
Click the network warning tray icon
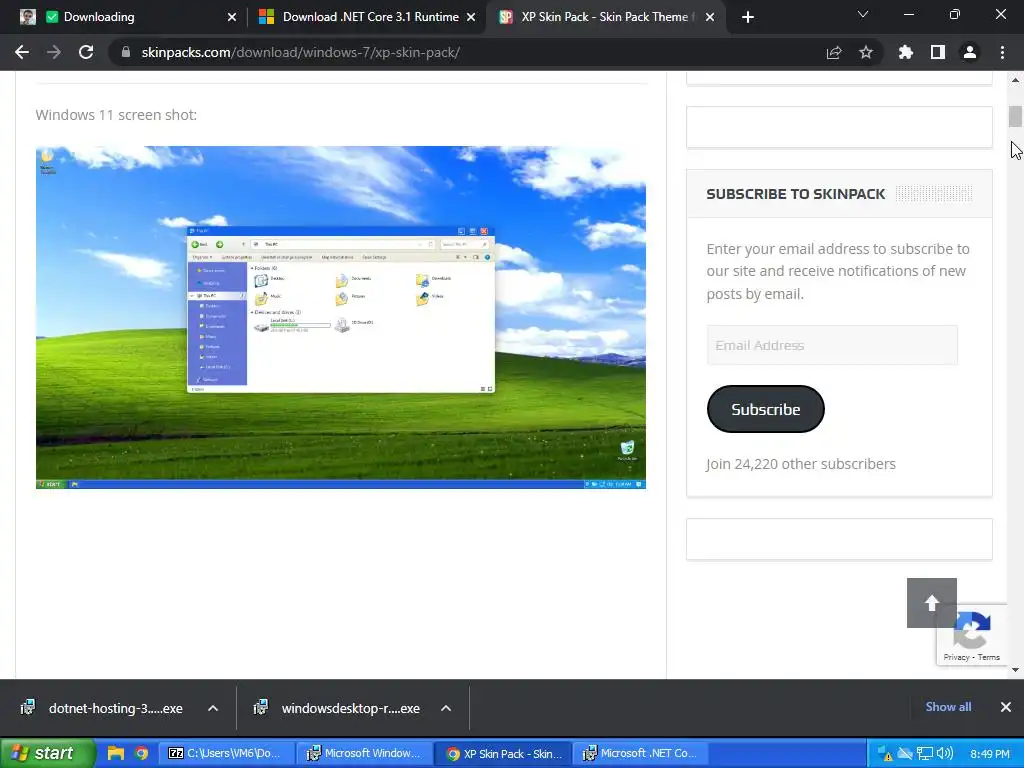885,754
